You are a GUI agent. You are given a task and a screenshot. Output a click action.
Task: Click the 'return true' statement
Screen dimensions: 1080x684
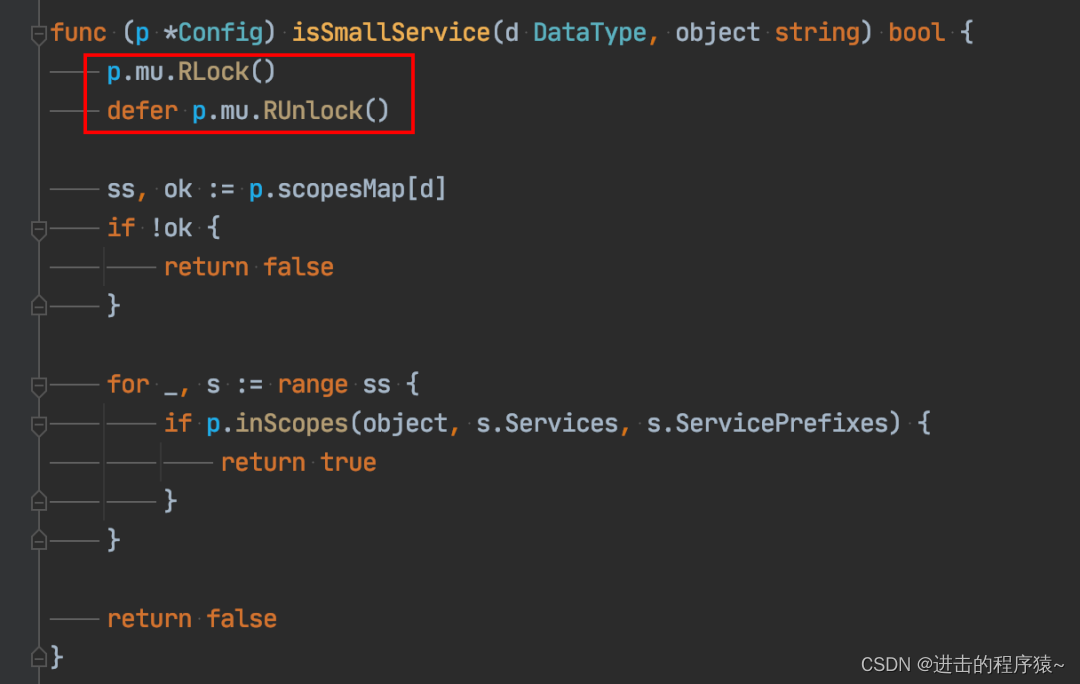tap(298, 462)
